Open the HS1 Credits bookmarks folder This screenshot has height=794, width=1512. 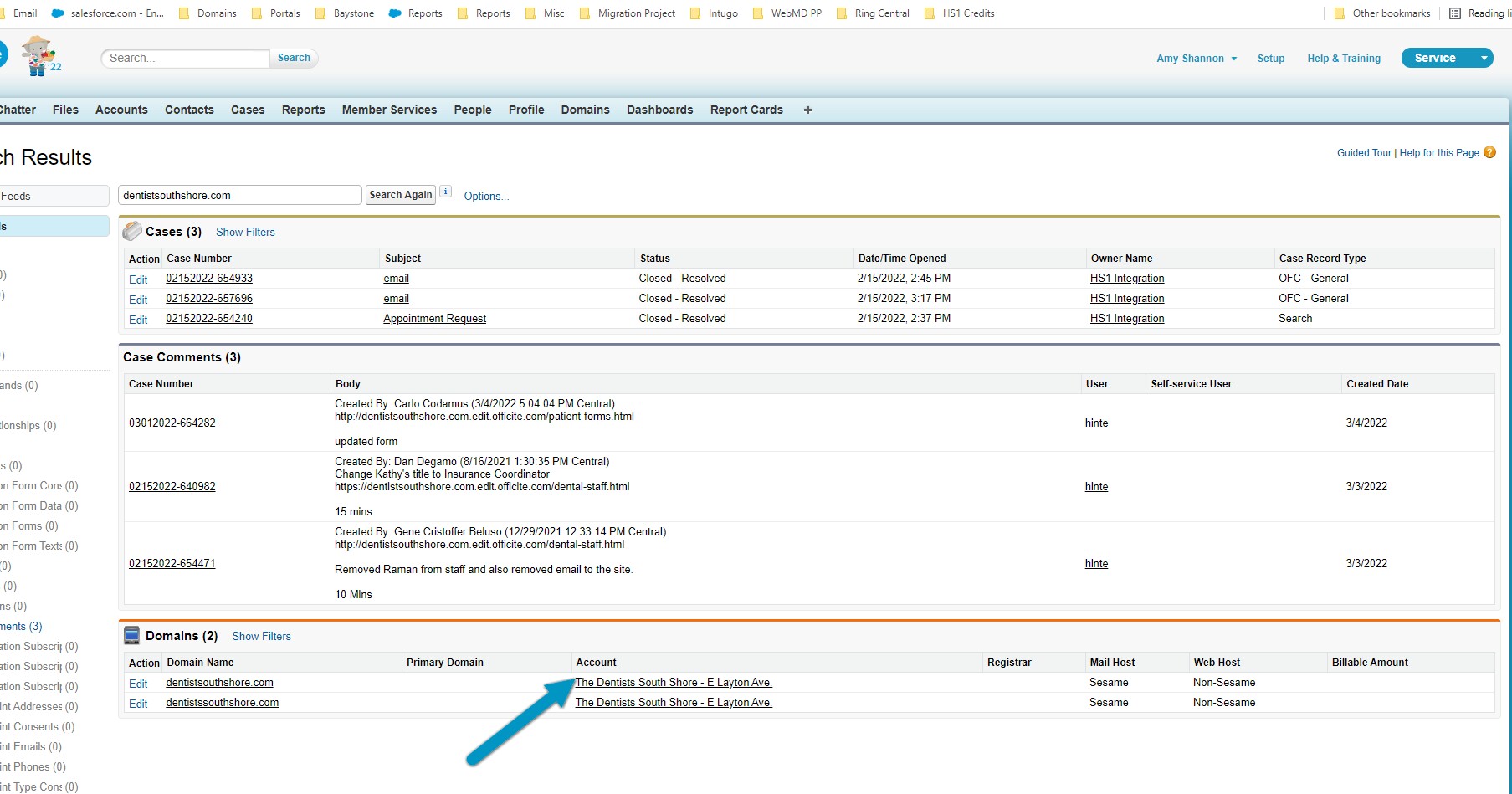[959, 13]
